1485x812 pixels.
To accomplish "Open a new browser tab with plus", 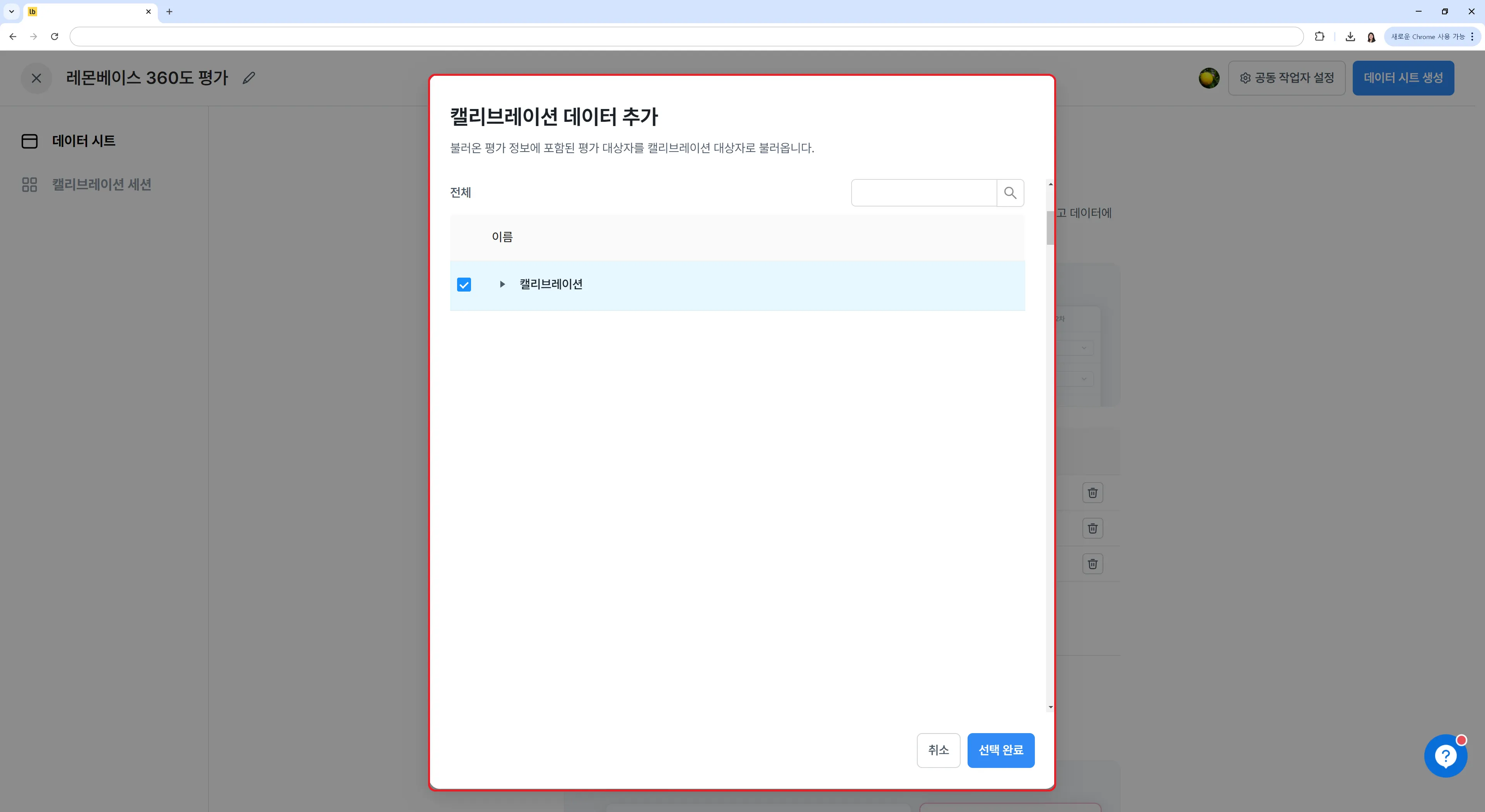I will [x=169, y=12].
